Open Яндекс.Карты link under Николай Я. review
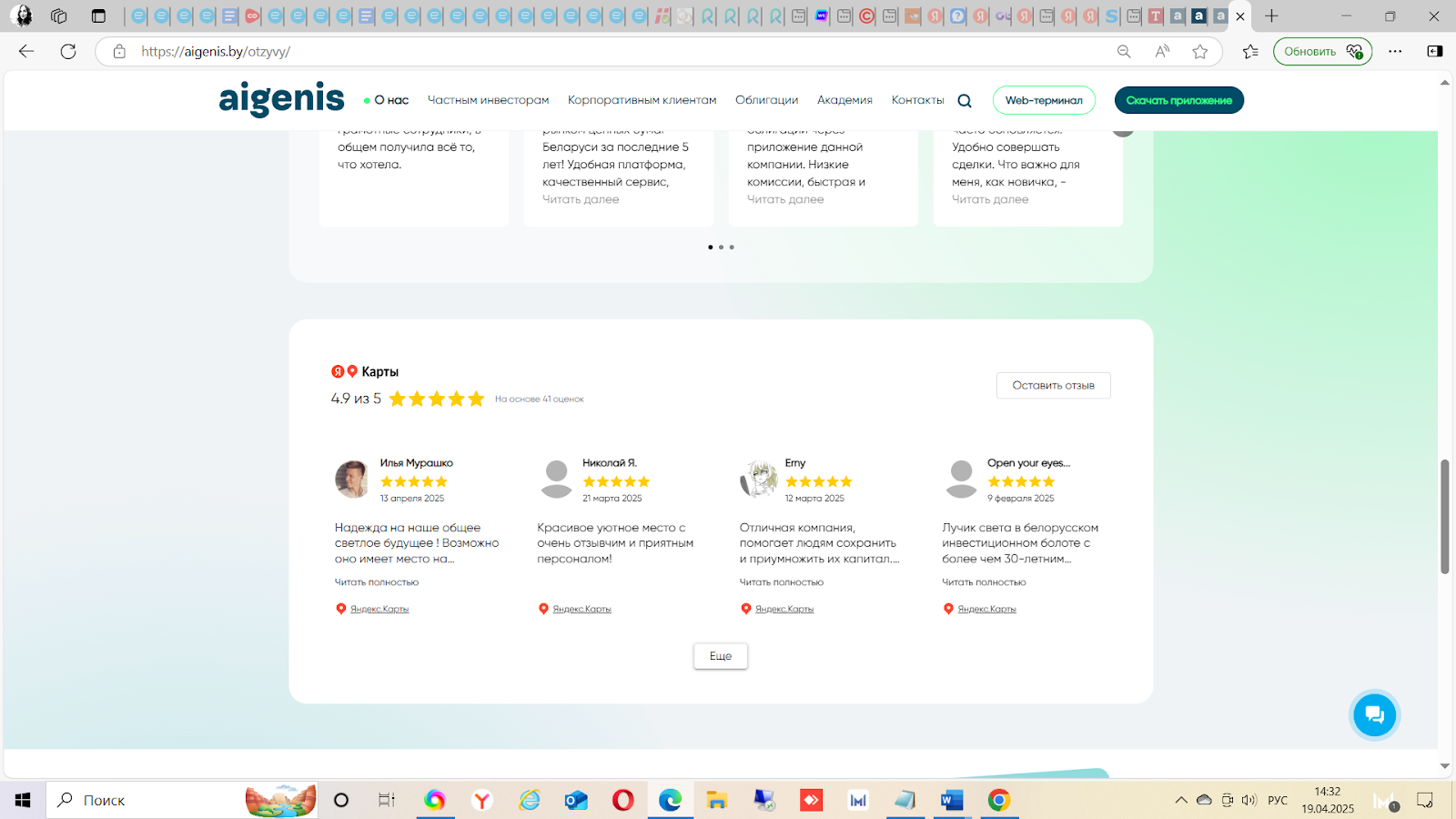The image size is (1456, 819). click(582, 609)
